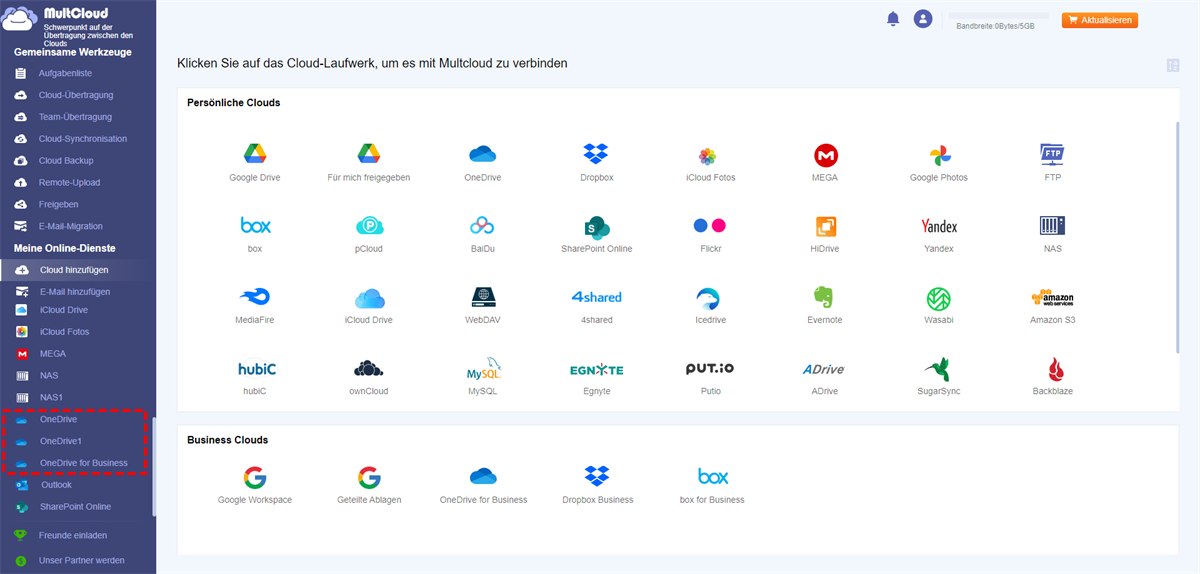Choose the Putio icon
The image size is (1200, 574).
(710, 369)
